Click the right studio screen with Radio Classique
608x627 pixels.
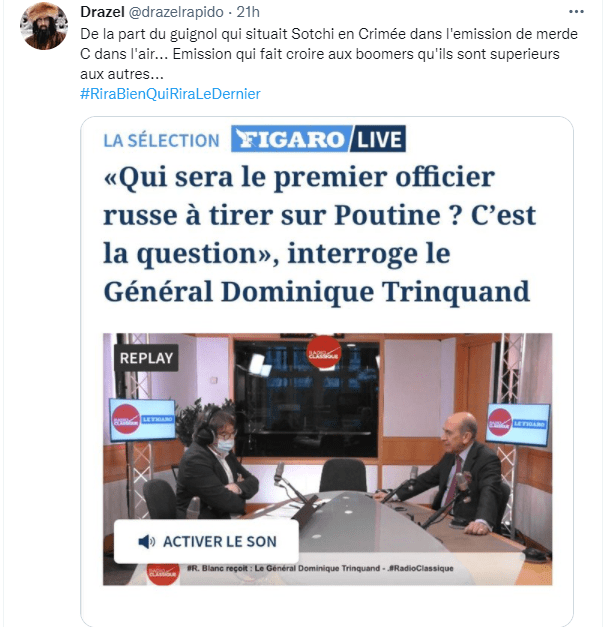[518, 424]
